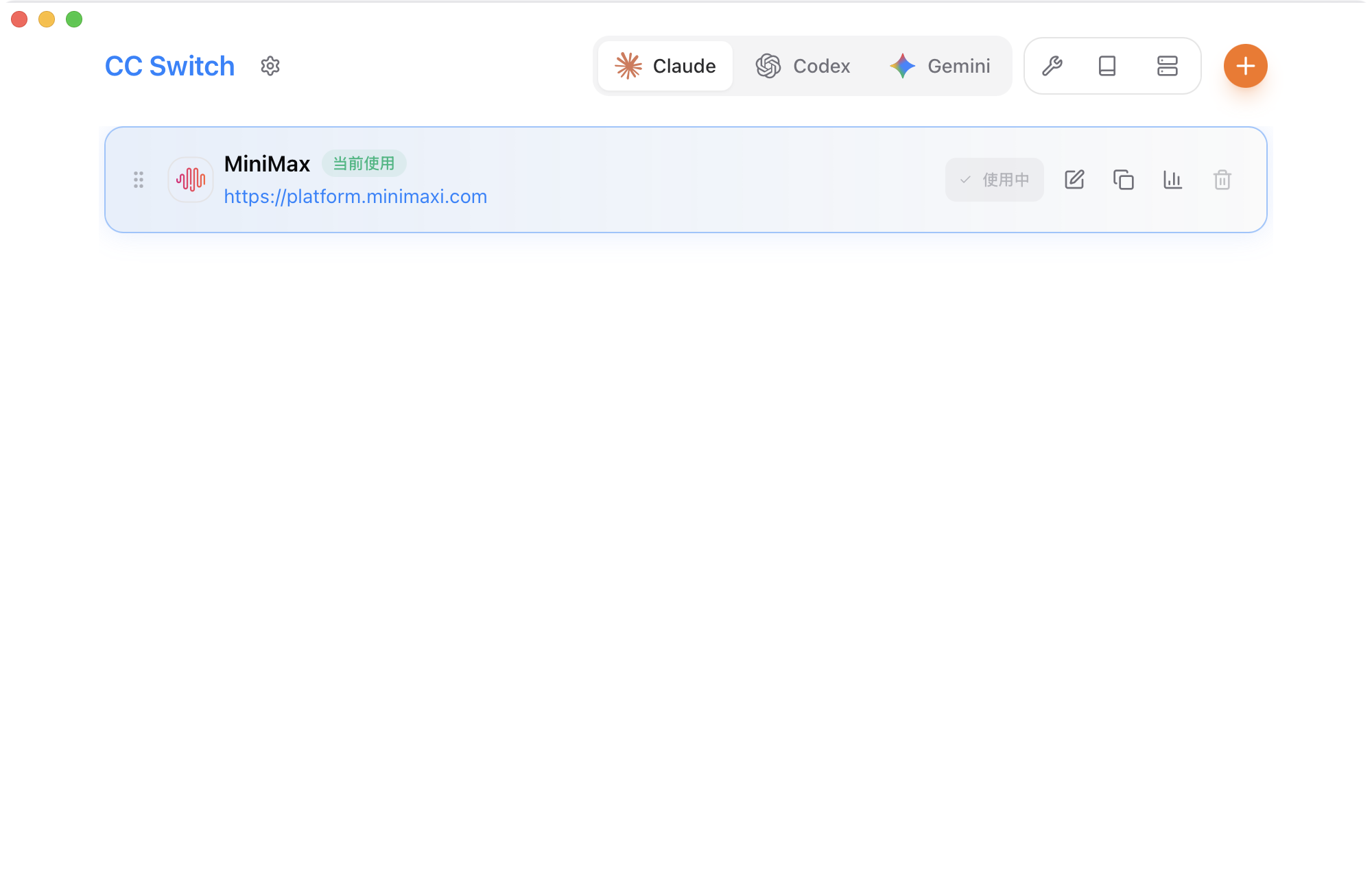Click the MiniMax waveform logo
Viewport: 1372px width, 893px height.
(x=191, y=180)
